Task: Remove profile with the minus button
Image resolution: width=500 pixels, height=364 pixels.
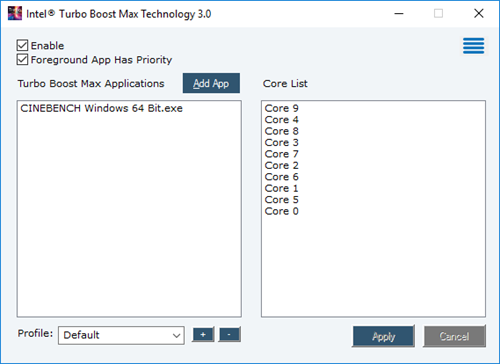Action: [x=229, y=334]
